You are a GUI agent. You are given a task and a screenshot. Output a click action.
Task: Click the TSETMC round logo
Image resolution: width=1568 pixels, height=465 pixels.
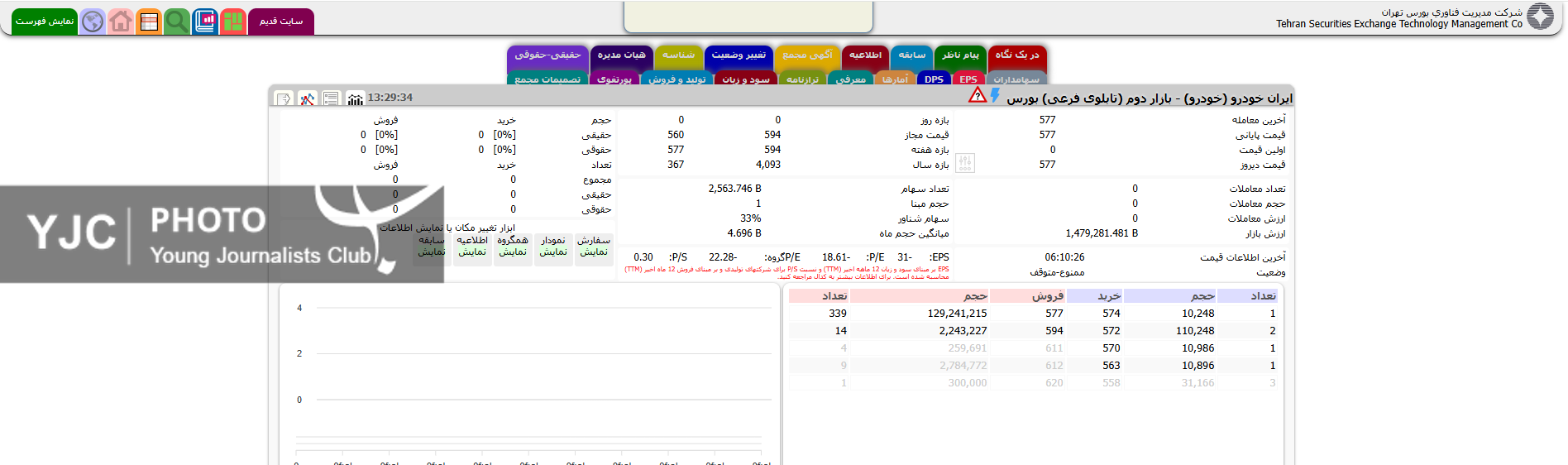click(1541, 17)
